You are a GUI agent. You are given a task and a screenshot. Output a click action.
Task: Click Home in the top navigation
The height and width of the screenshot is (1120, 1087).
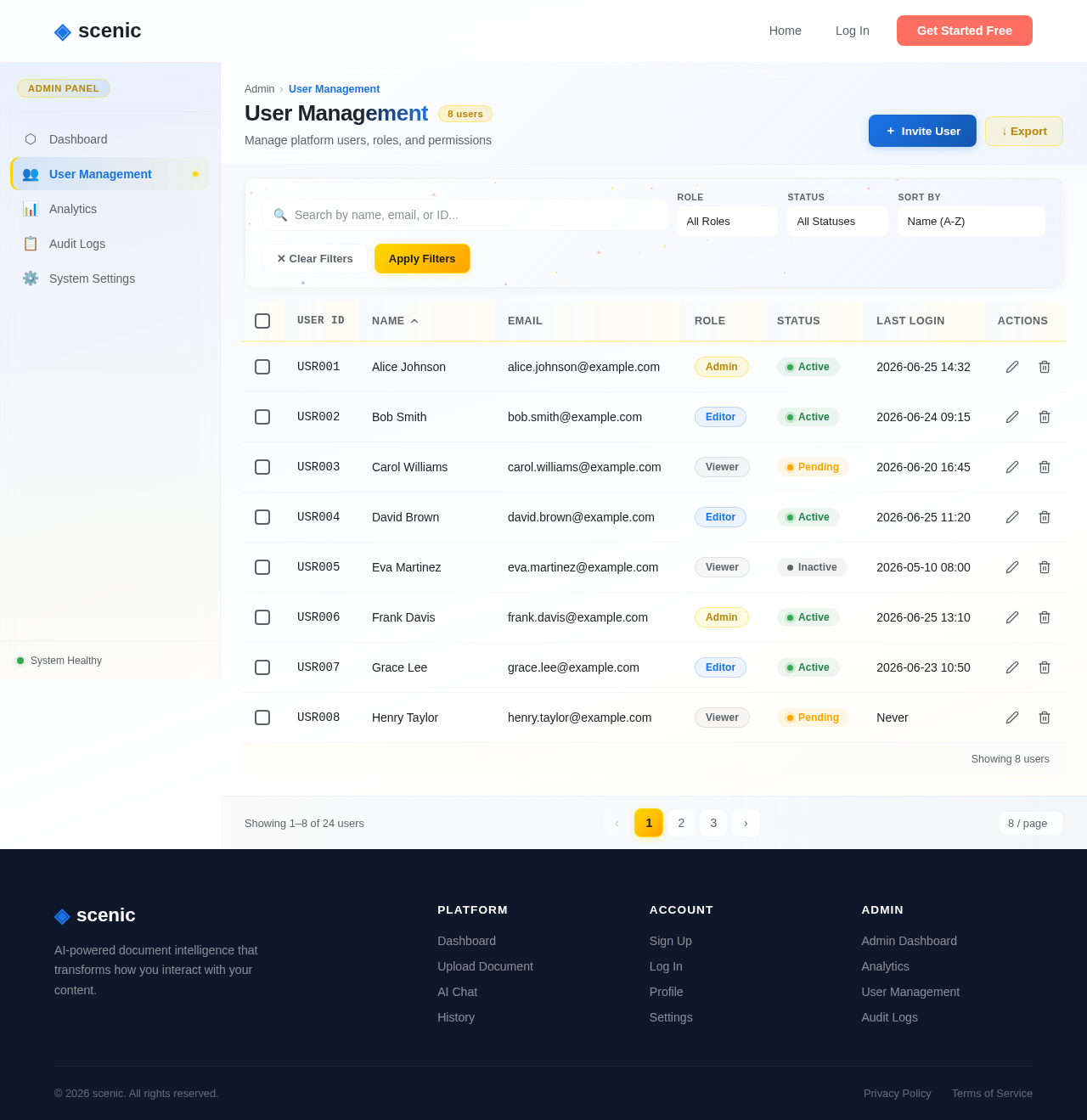coord(786,31)
